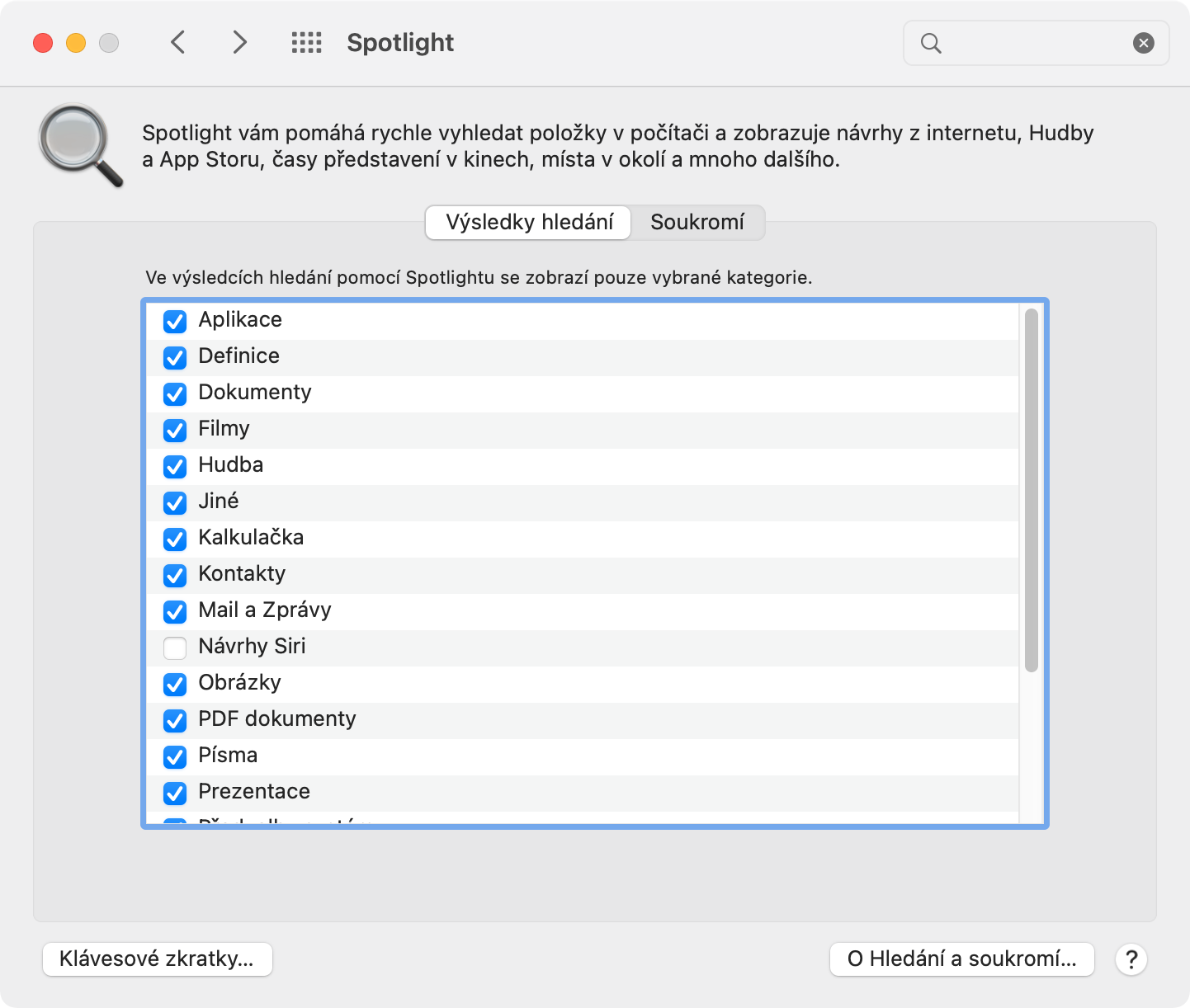Viewport: 1190px width, 1008px height.
Task: Click the Spotlight window title
Action: [x=400, y=43]
